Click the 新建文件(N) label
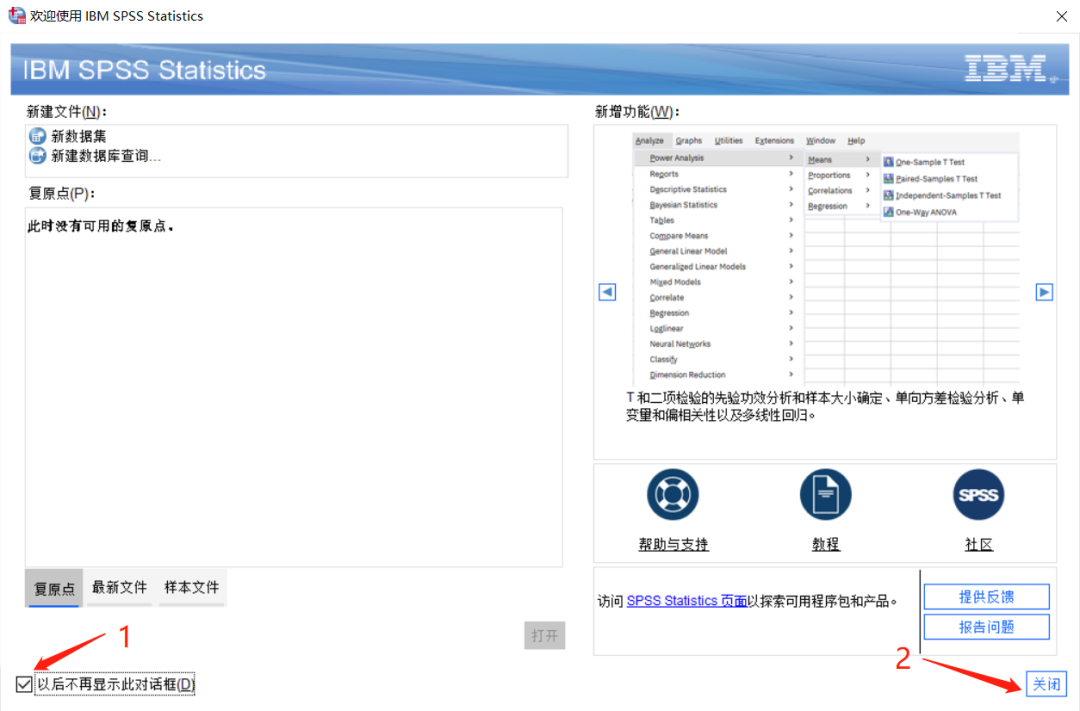Image resolution: width=1080 pixels, height=711 pixels. [66, 112]
